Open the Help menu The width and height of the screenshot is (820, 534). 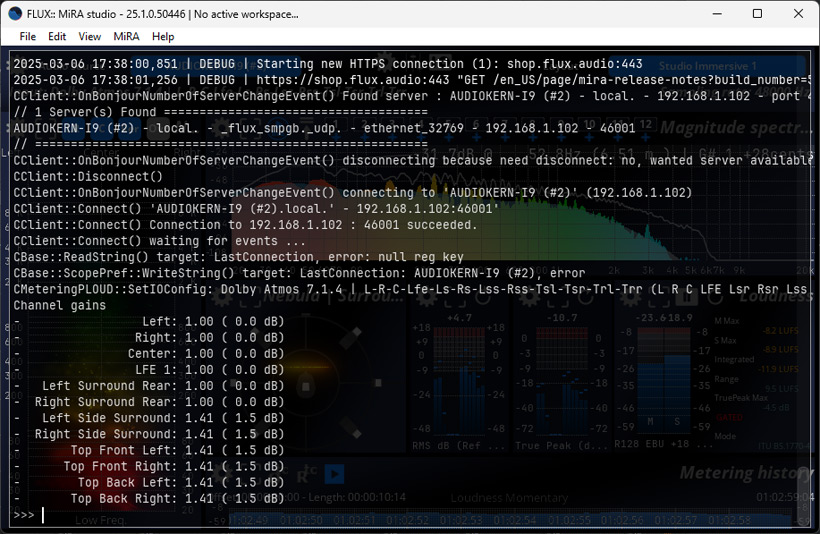(x=163, y=37)
